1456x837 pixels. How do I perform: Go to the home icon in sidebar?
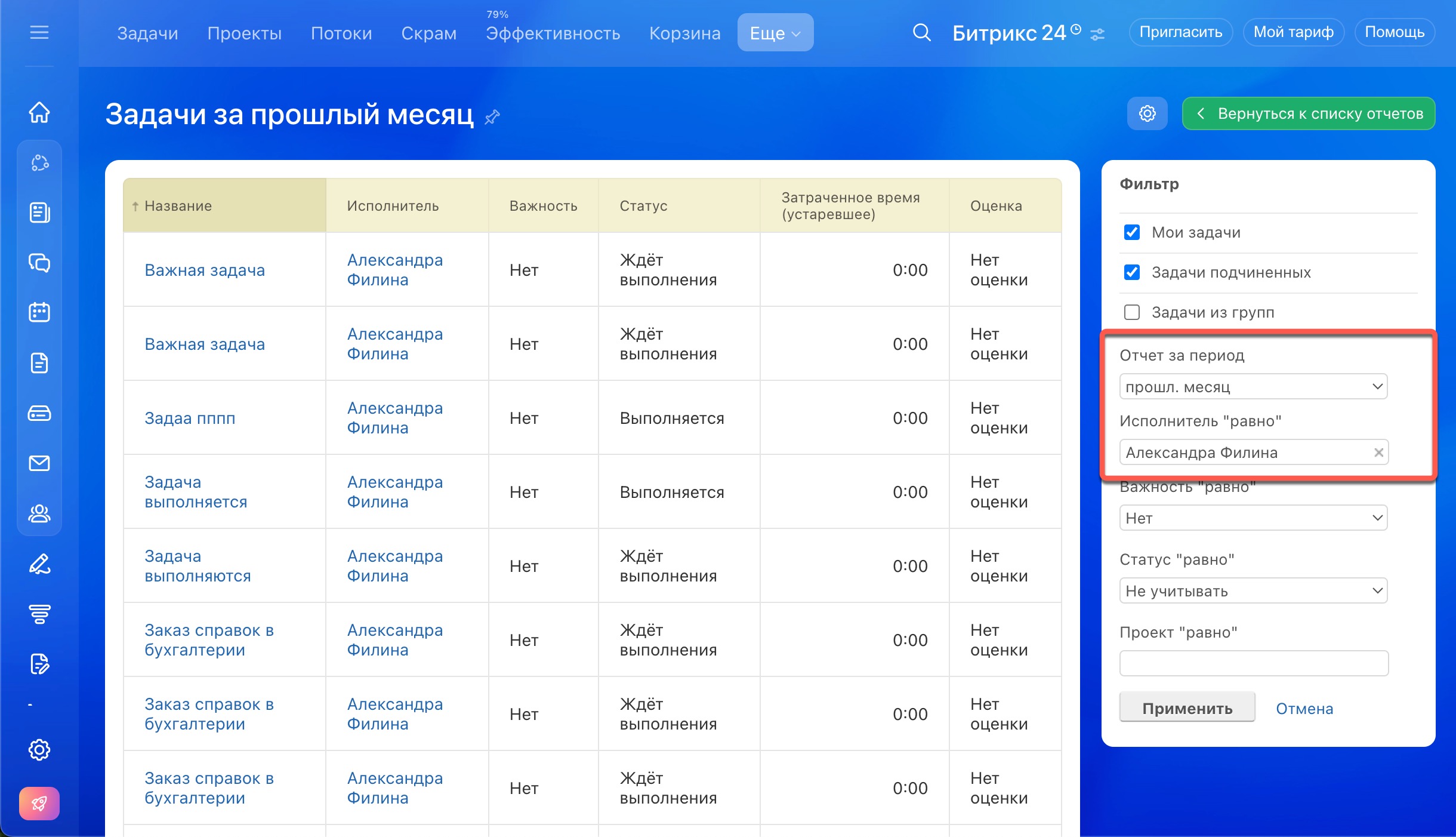click(x=39, y=112)
